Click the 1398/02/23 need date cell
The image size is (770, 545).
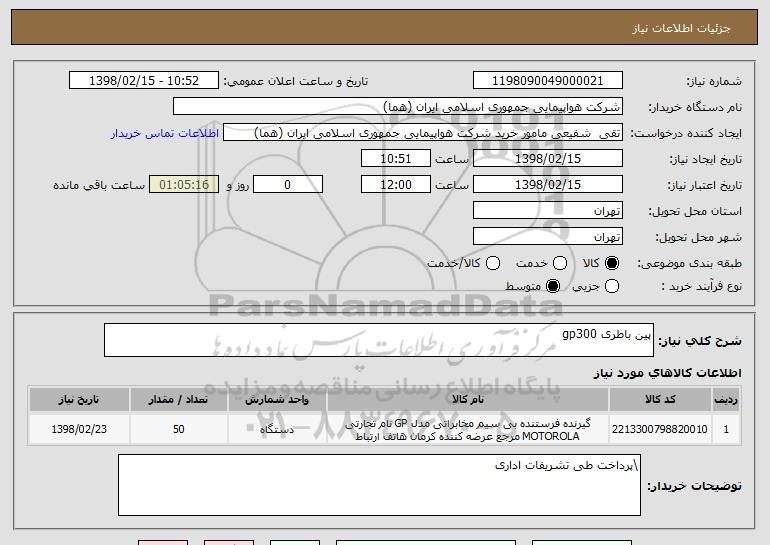pyautogui.click(x=79, y=429)
